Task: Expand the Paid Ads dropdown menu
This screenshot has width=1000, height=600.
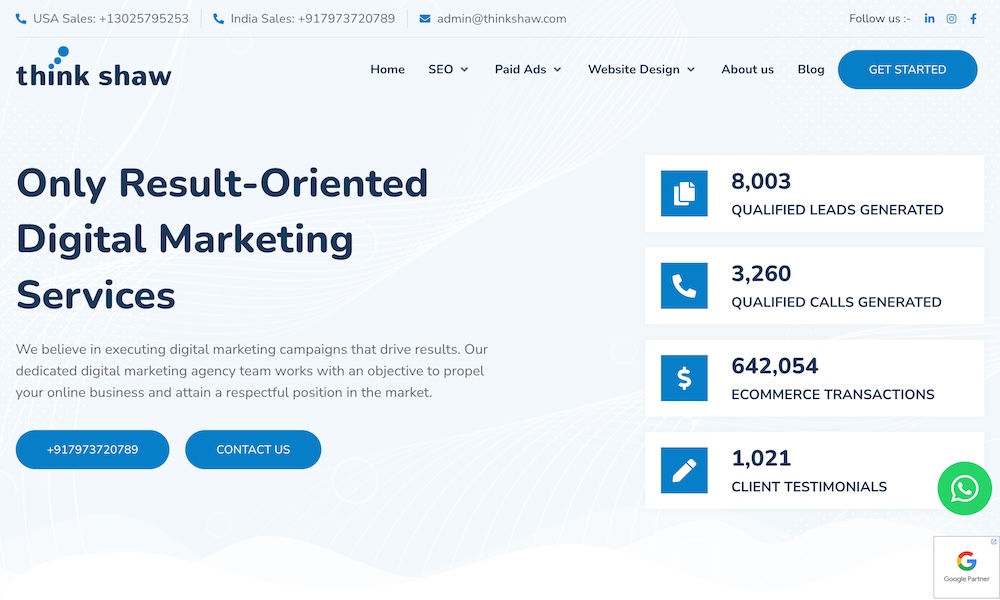Action: [528, 70]
